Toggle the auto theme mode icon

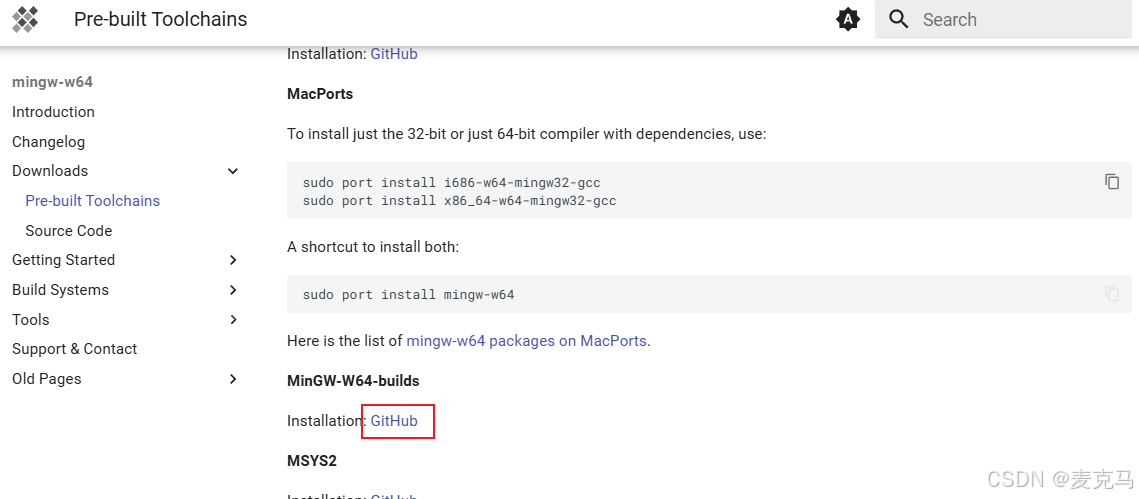coord(848,20)
